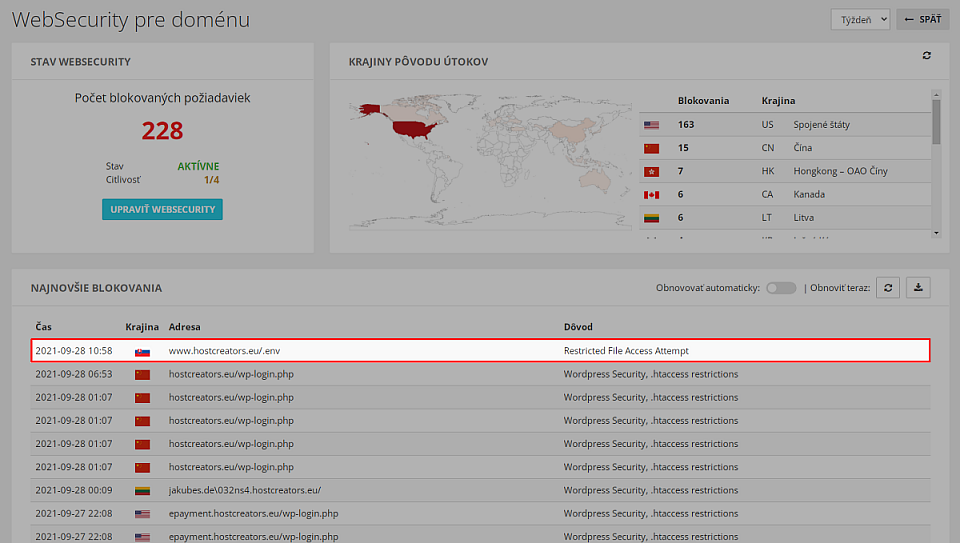
Task: Click the Hong Kong flag icon
Action: pyautogui.click(x=651, y=171)
